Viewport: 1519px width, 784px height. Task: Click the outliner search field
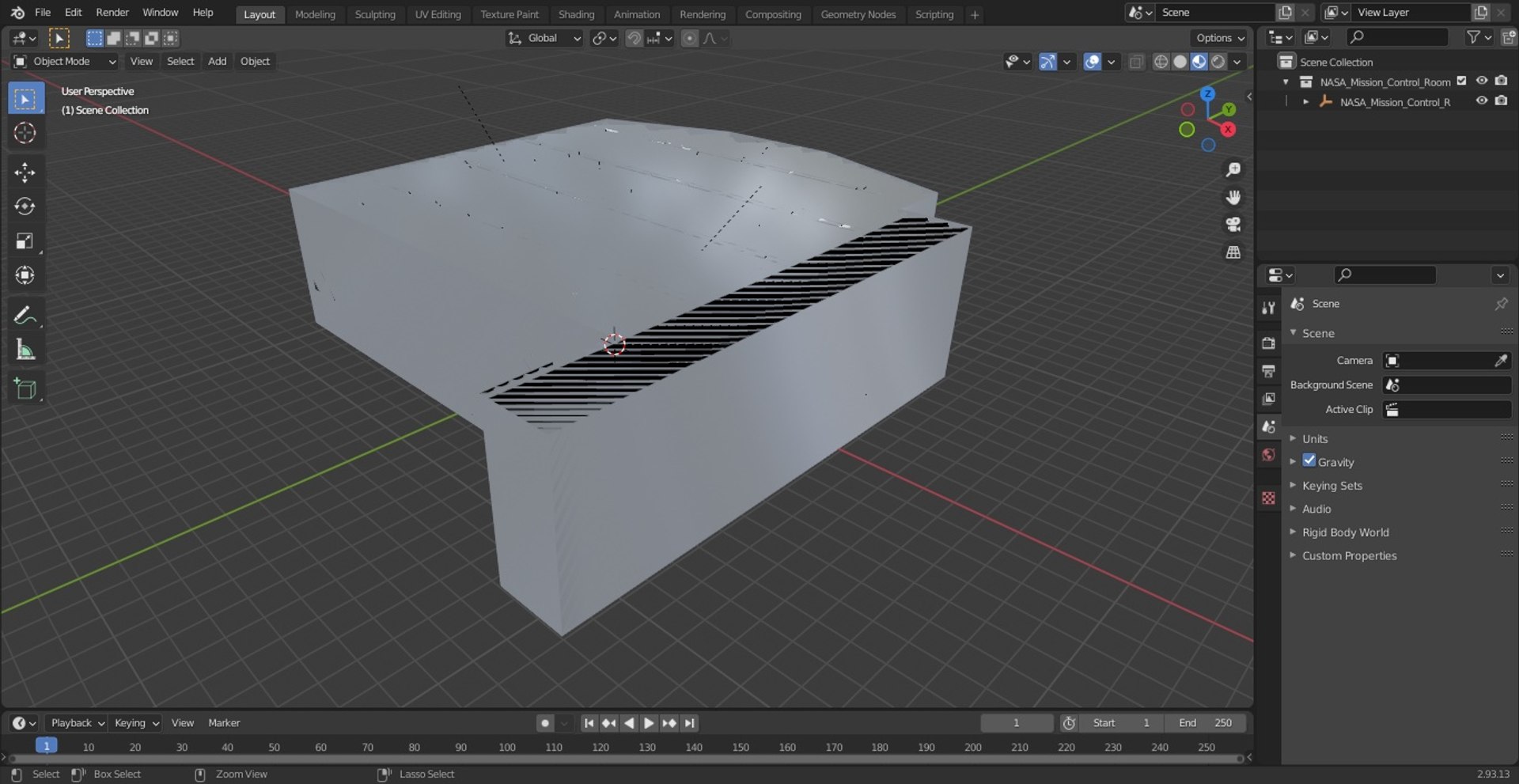click(x=1398, y=37)
